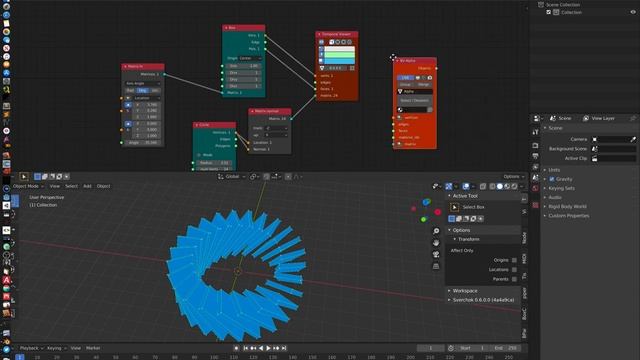Click the X-ray toggle icon in viewport header
Image resolution: width=640 pixels, height=360 pixels.
point(483,187)
